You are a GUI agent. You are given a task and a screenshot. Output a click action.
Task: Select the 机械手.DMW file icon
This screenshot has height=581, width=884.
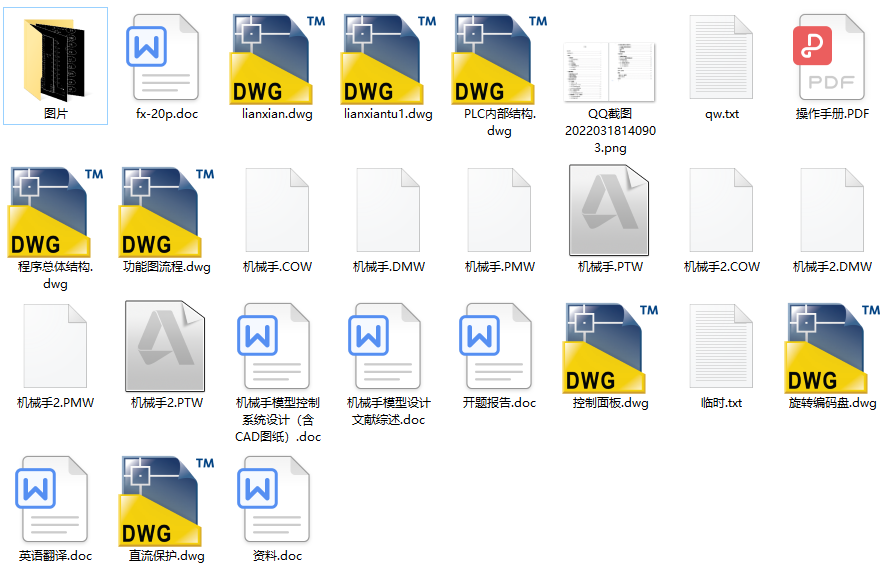click(x=388, y=210)
